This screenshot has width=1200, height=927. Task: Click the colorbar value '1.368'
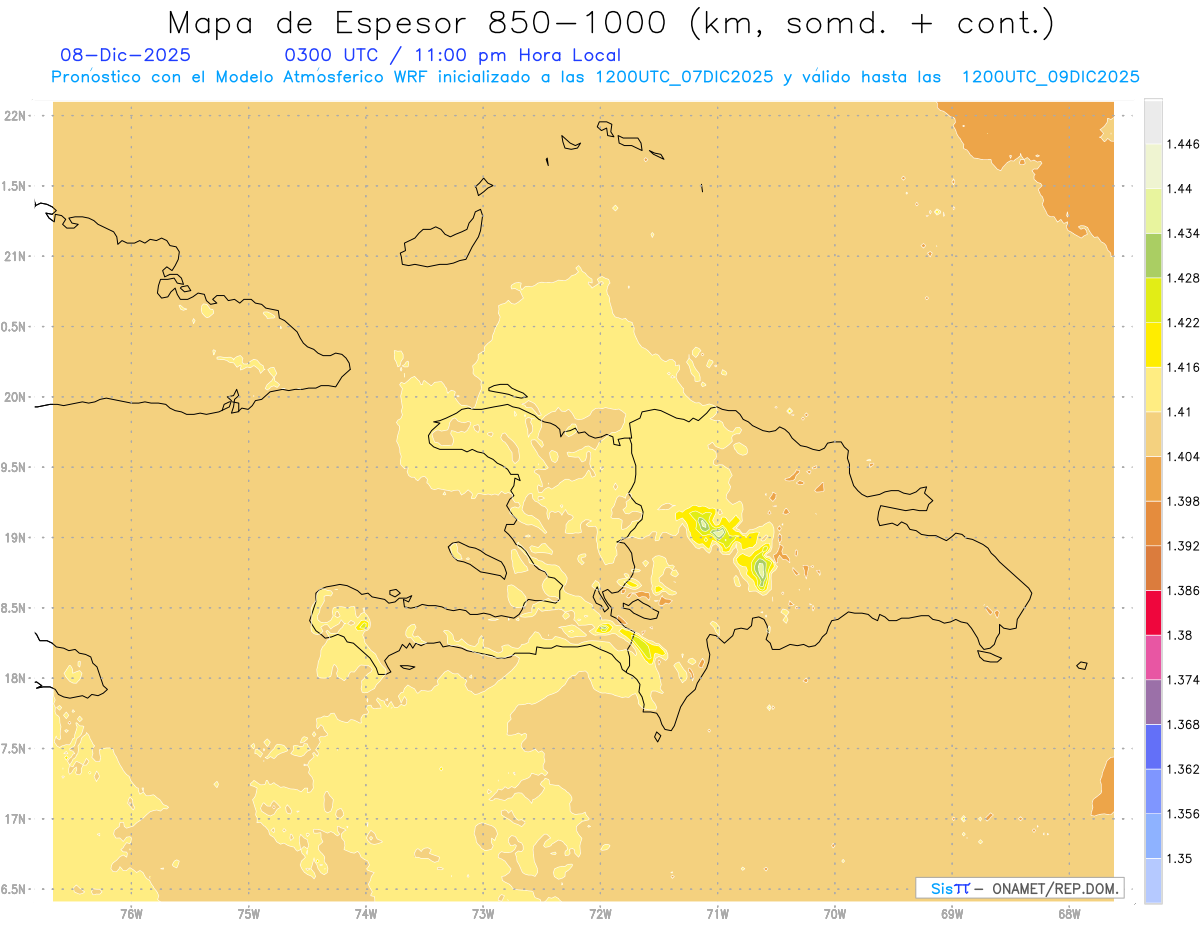1183,724
